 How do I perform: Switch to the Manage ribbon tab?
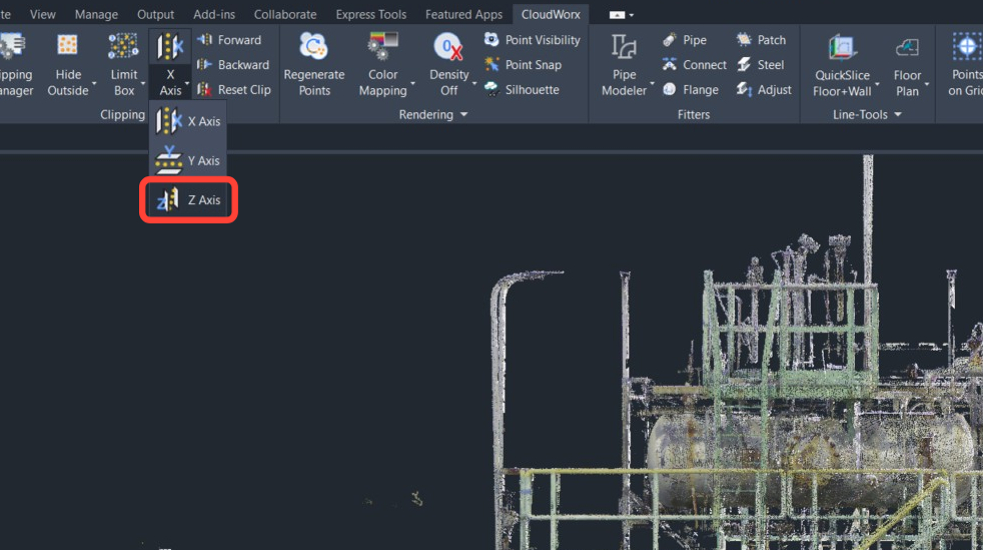[x=96, y=14]
